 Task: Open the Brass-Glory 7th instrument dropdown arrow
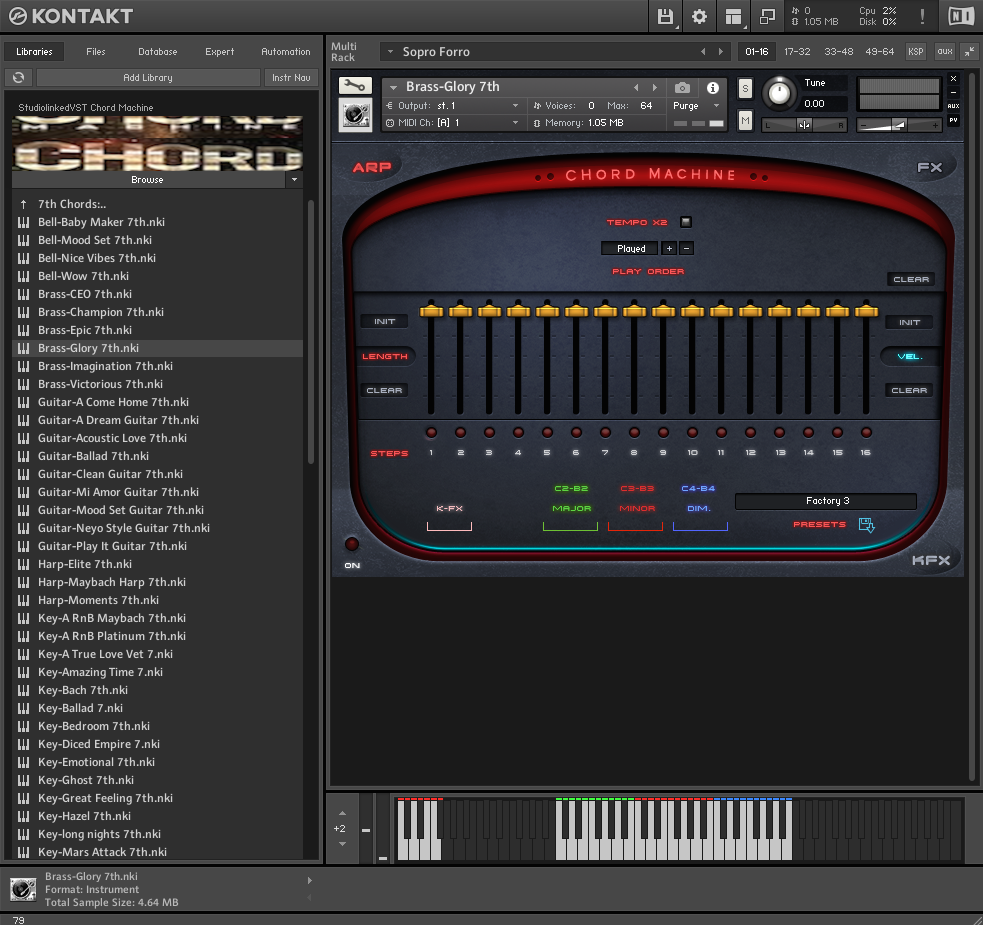click(x=394, y=88)
